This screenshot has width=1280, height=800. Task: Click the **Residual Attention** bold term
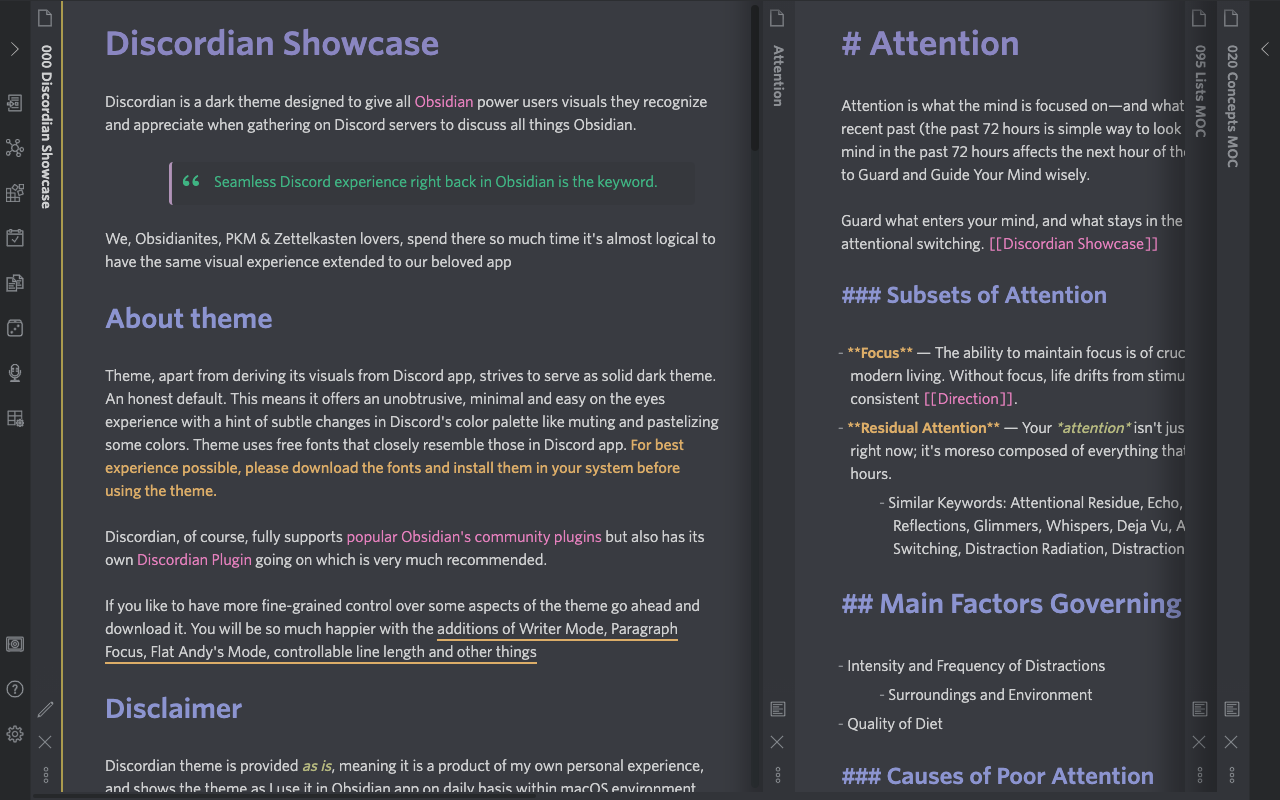923,428
